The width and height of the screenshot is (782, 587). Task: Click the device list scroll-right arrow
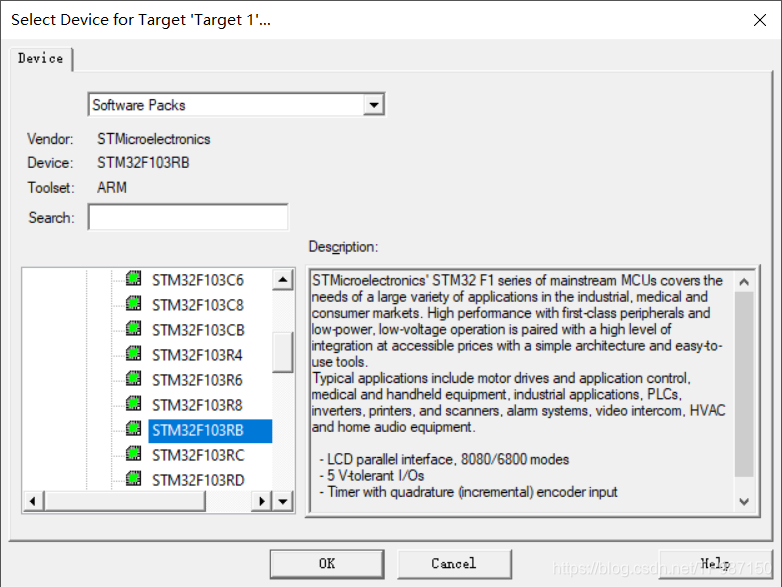(261, 501)
